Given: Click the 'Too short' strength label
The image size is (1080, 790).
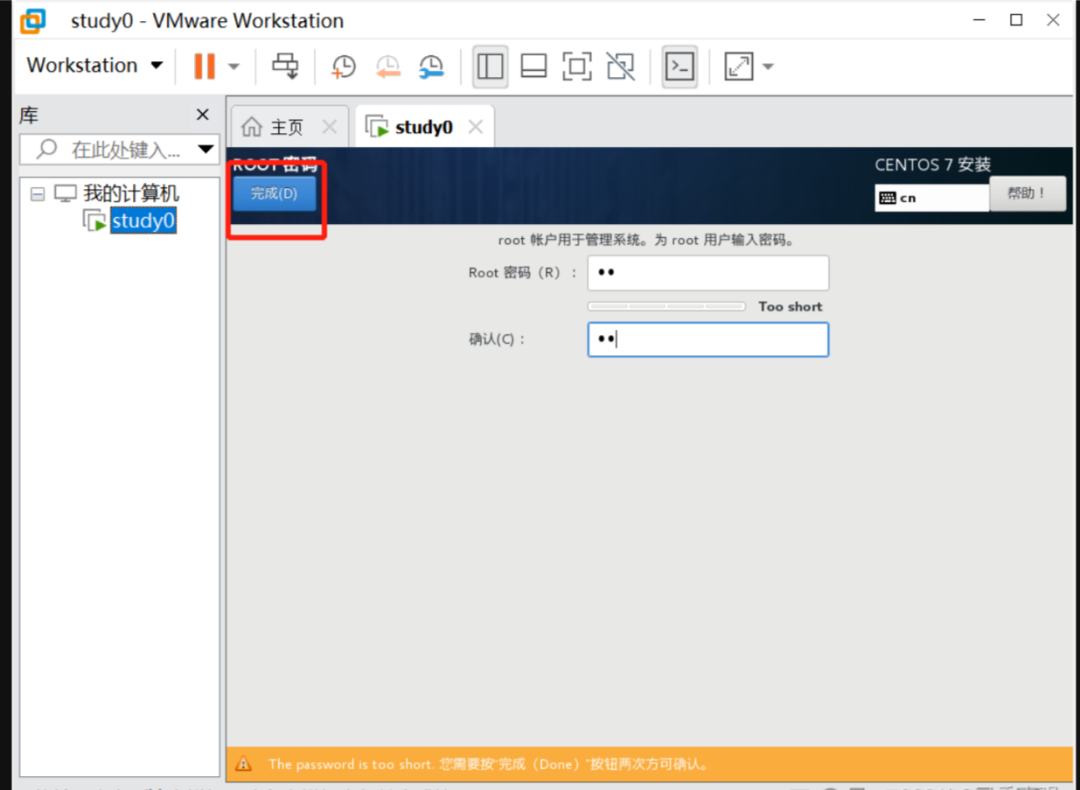Looking at the screenshot, I should click(790, 307).
